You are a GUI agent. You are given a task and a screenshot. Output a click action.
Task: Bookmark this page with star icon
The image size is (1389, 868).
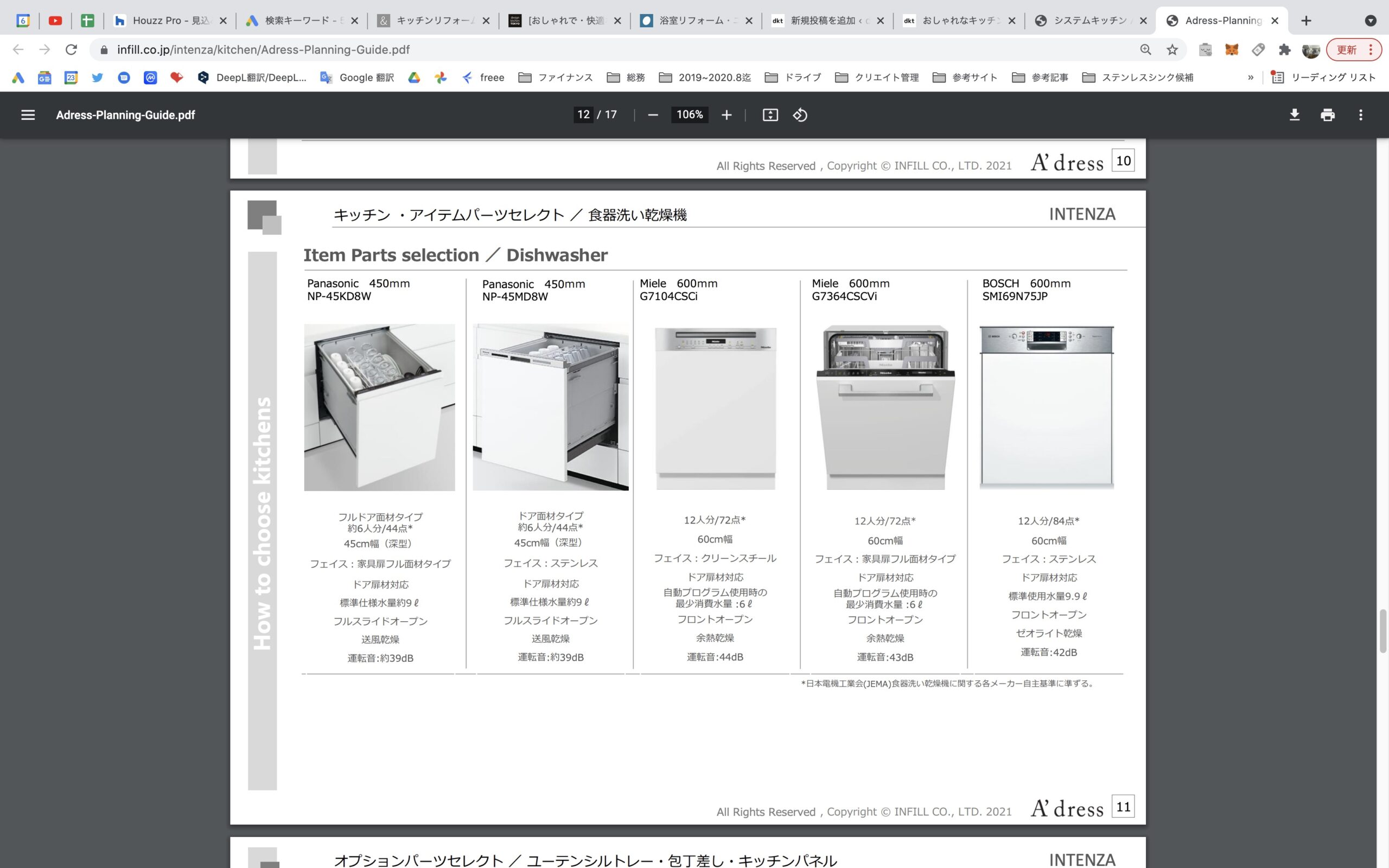[x=1172, y=50]
